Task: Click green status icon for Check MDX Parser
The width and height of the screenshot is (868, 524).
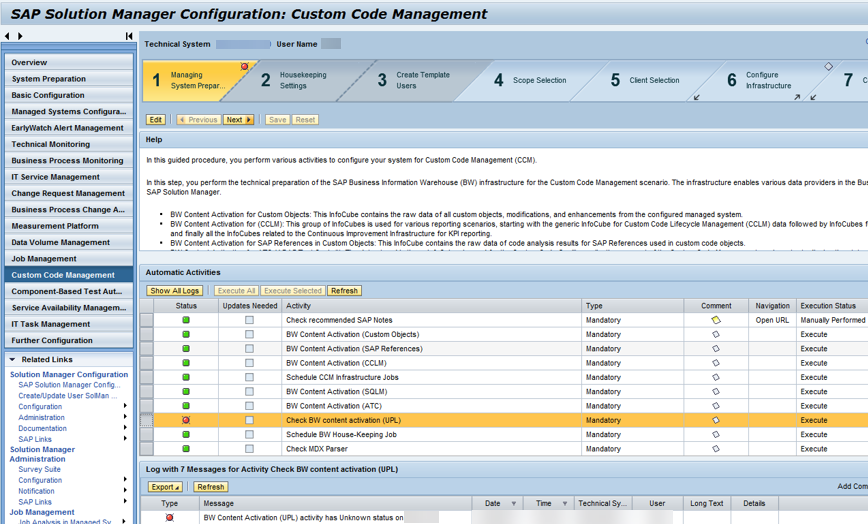Action: (x=186, y=449)
